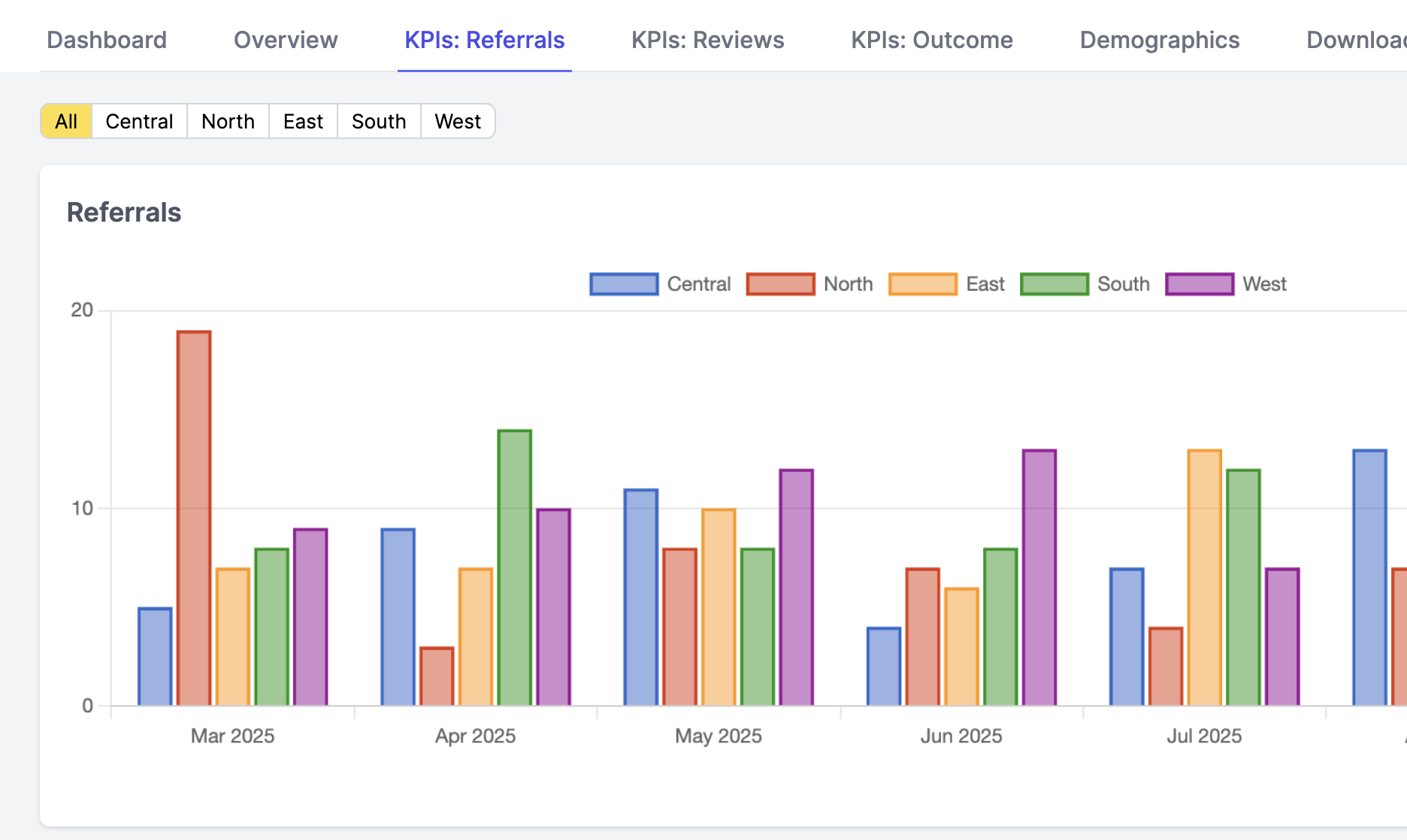The width and height of the screenshot is (1407, 840).
Task: Toggle the Central series in the legend
Action: pyautogui.click(x=661, y=283)
